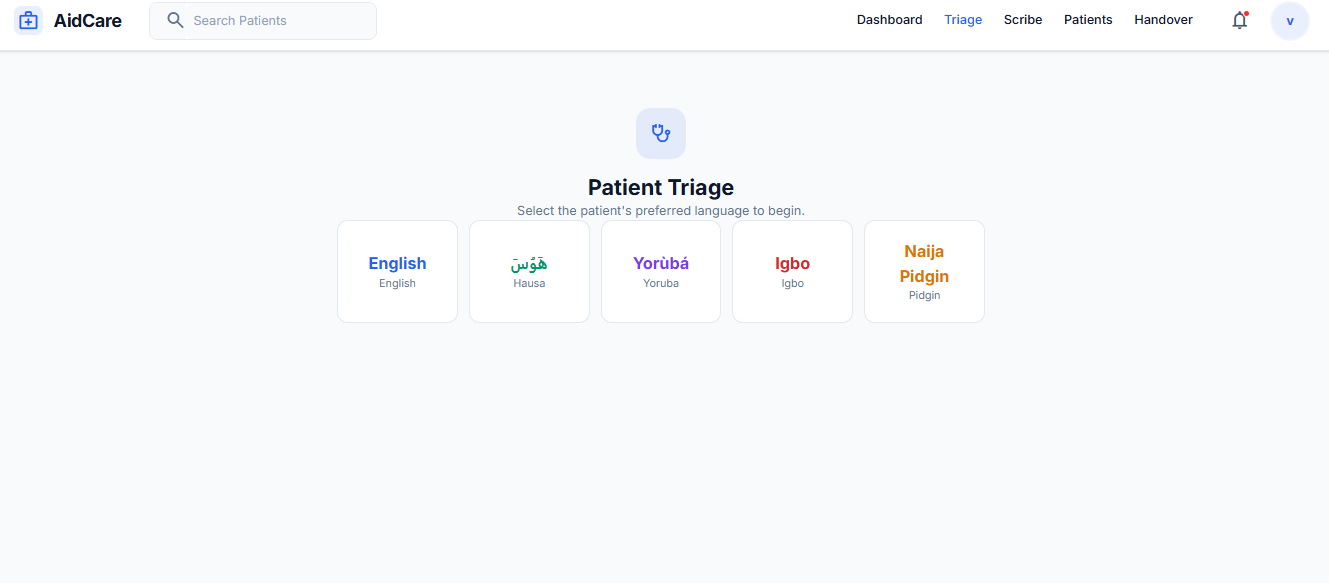Screen dimensions: 1329x583
Task: Click the stethoscope icon above Patient Triage
Action: click(660, 133)
